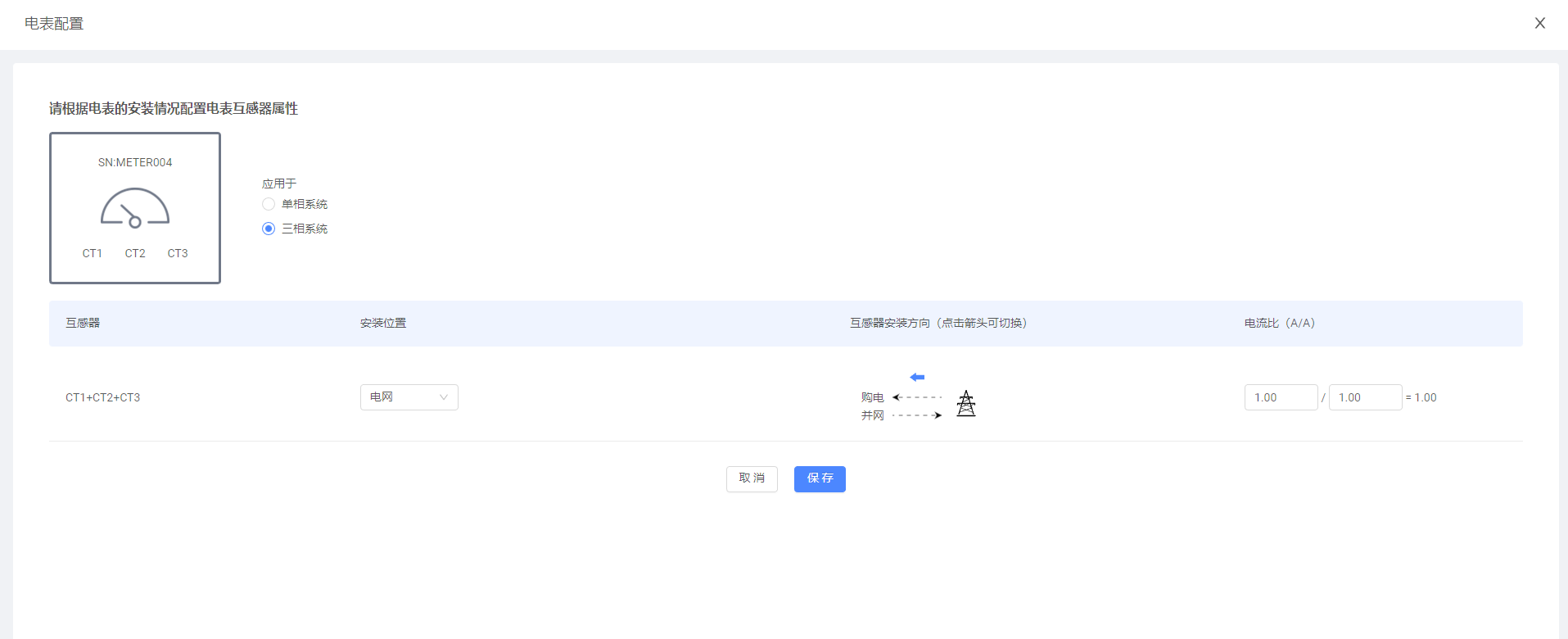The width and height of the screenshot is (1568, 639).
Task: Select the 单相系统 radio option
Action: coord(269,204)
